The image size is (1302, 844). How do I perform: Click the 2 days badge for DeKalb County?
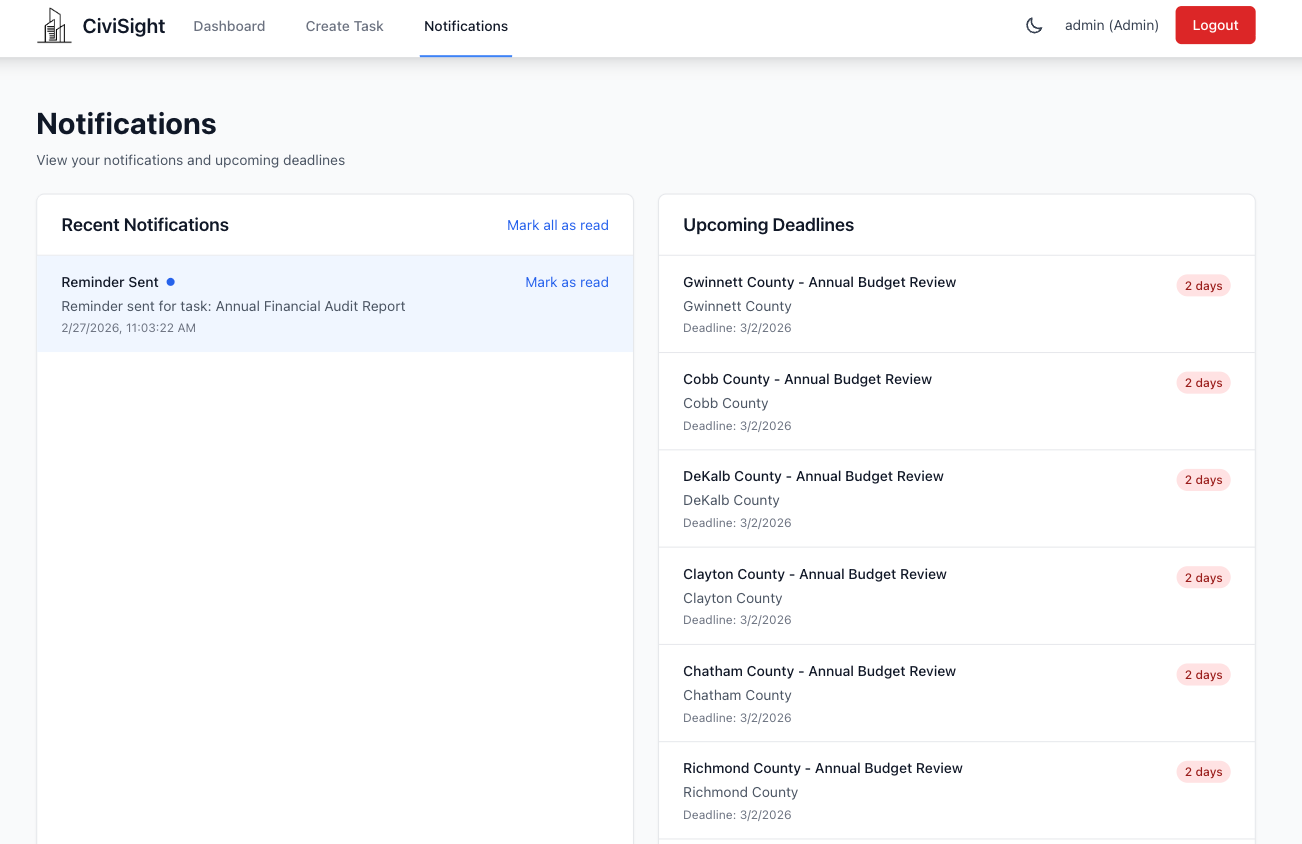1202,480
